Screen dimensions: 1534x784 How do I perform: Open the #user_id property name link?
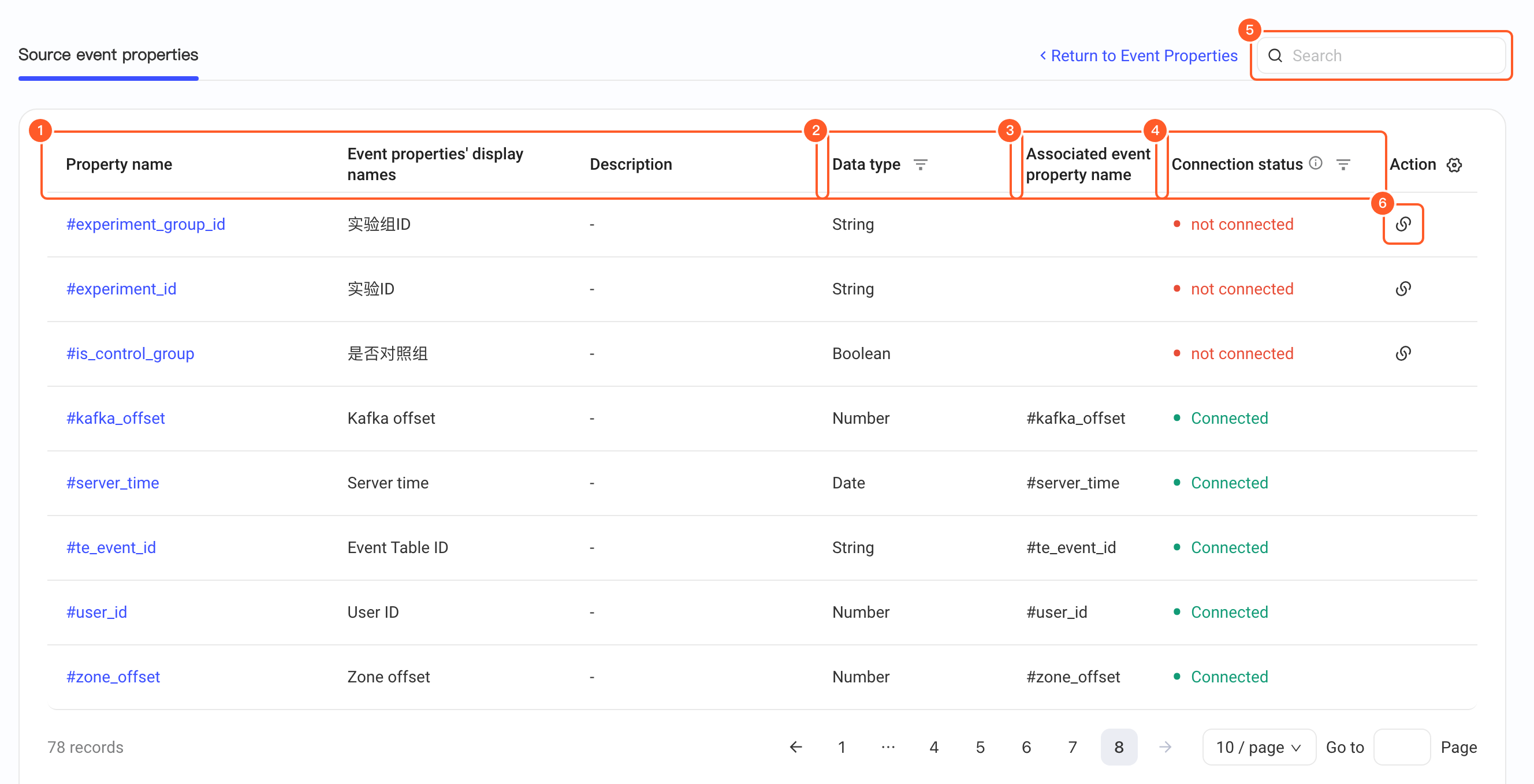pyautogui.click(x=96, y=612)
